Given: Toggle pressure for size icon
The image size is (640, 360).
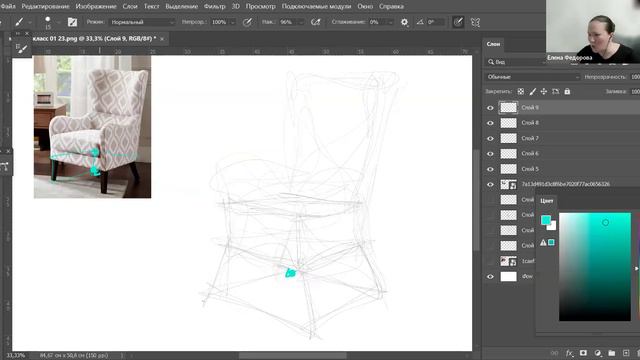Looking at the screenshot, I should coord(458,22).
